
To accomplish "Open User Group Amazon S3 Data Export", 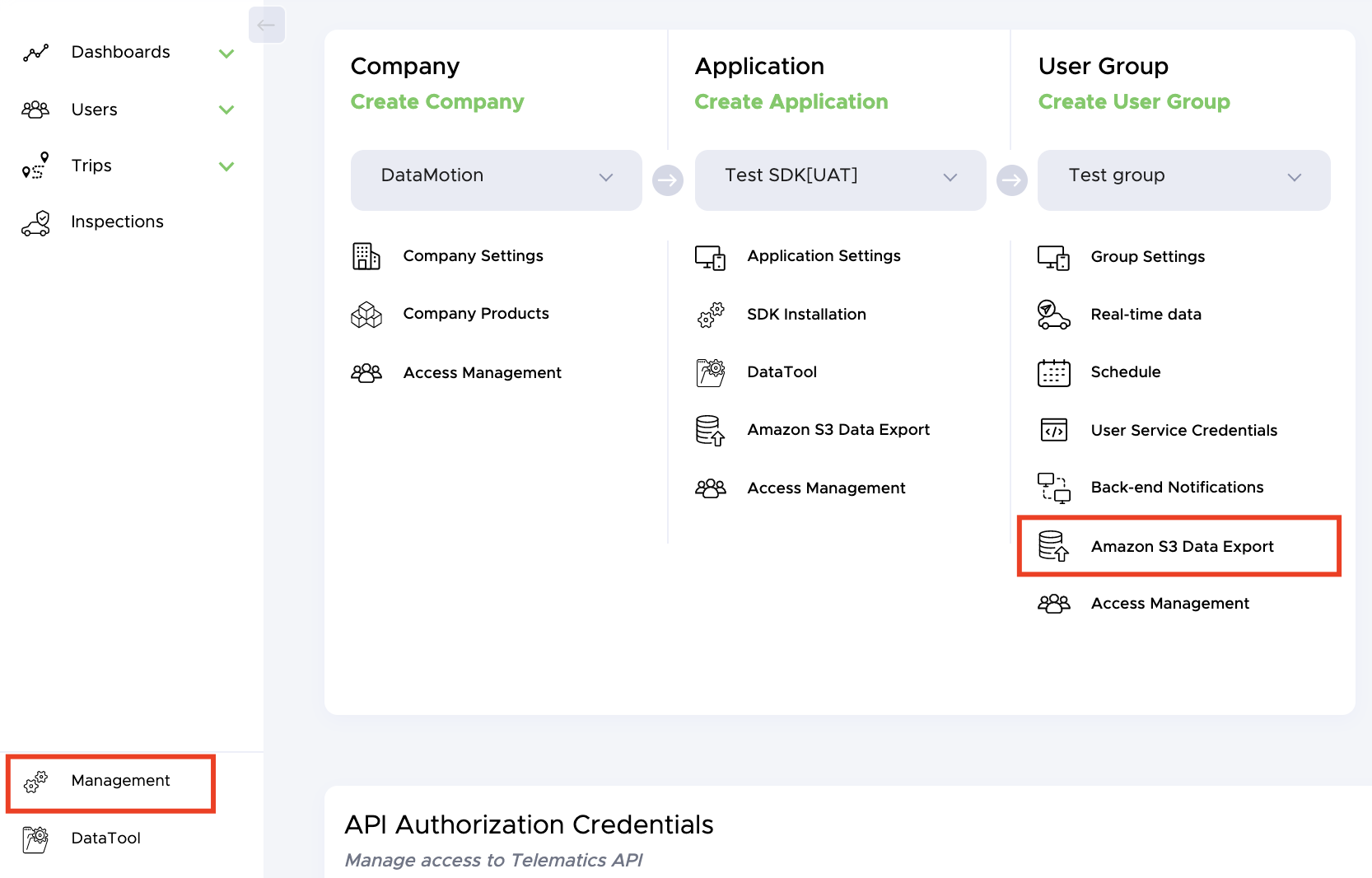I will pos(1182,546).
